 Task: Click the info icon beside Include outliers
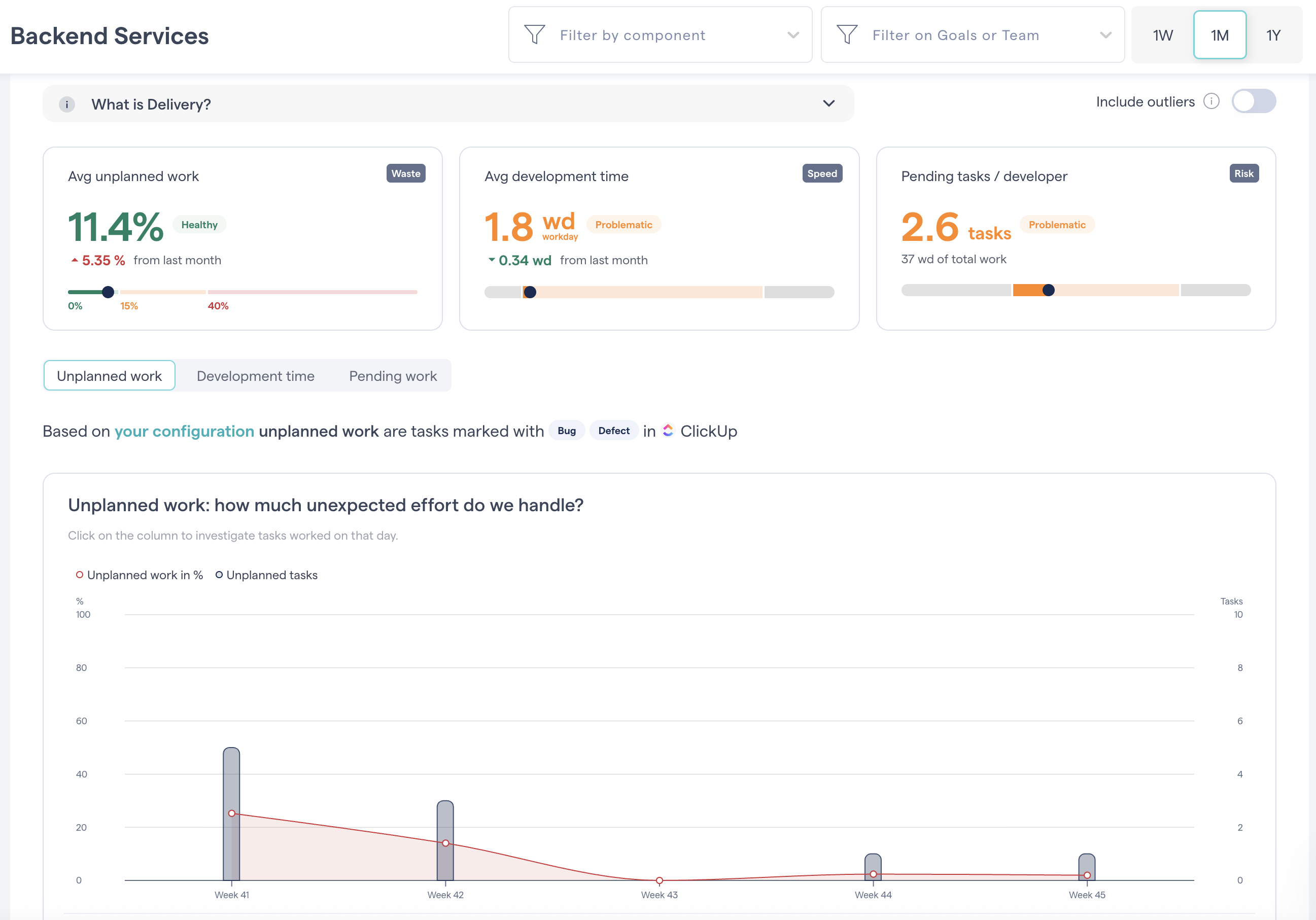pyautogui.click(x=1211, y=101)
